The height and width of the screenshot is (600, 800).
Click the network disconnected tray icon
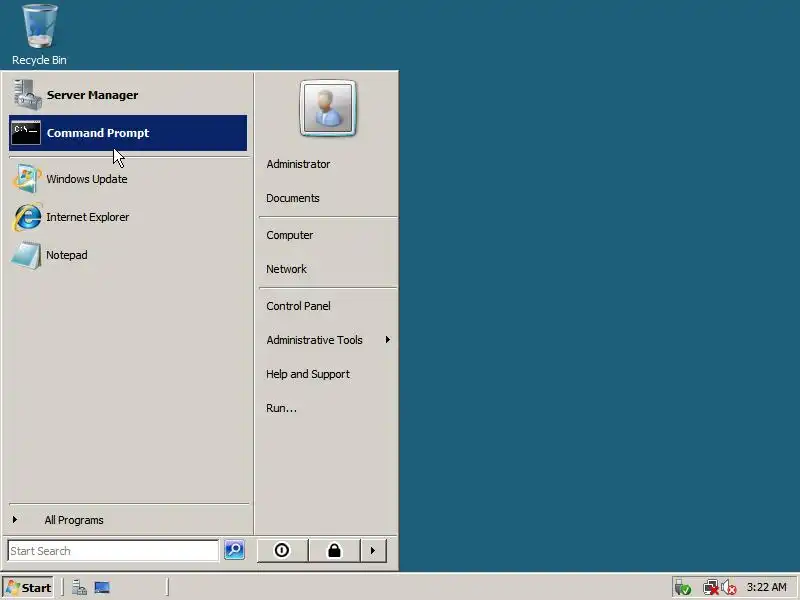(x=711, y=588)
